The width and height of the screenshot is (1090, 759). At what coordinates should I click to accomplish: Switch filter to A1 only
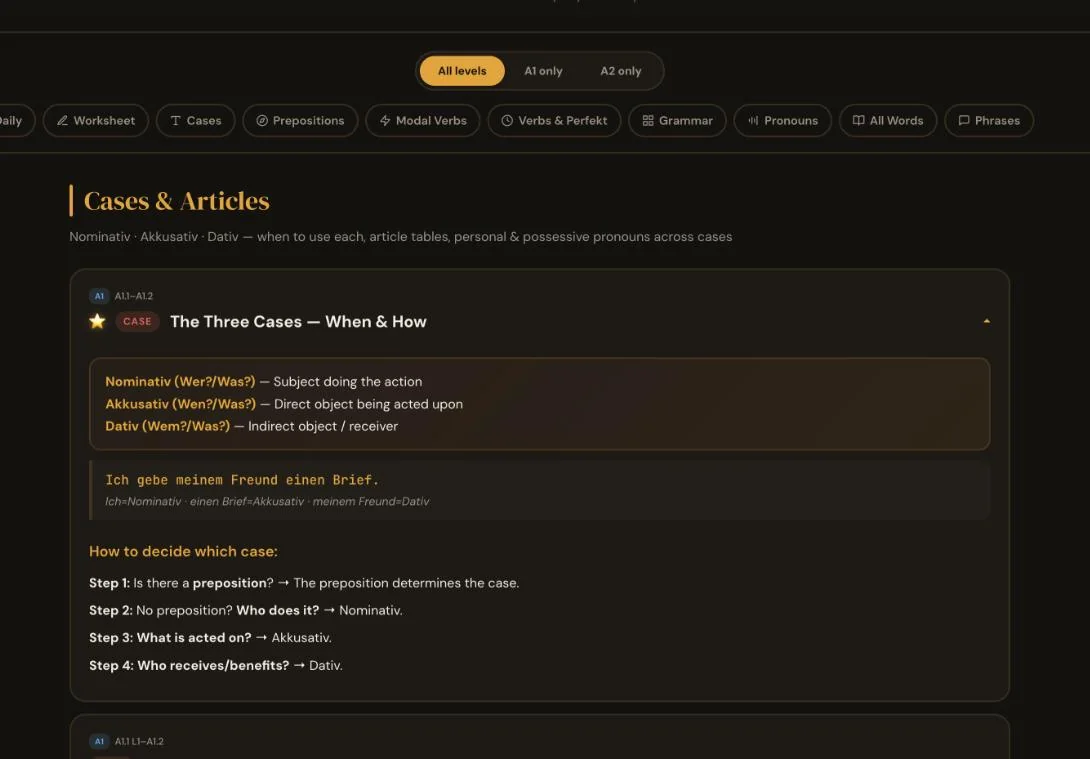pyautogui.click(x=543, y=71)
